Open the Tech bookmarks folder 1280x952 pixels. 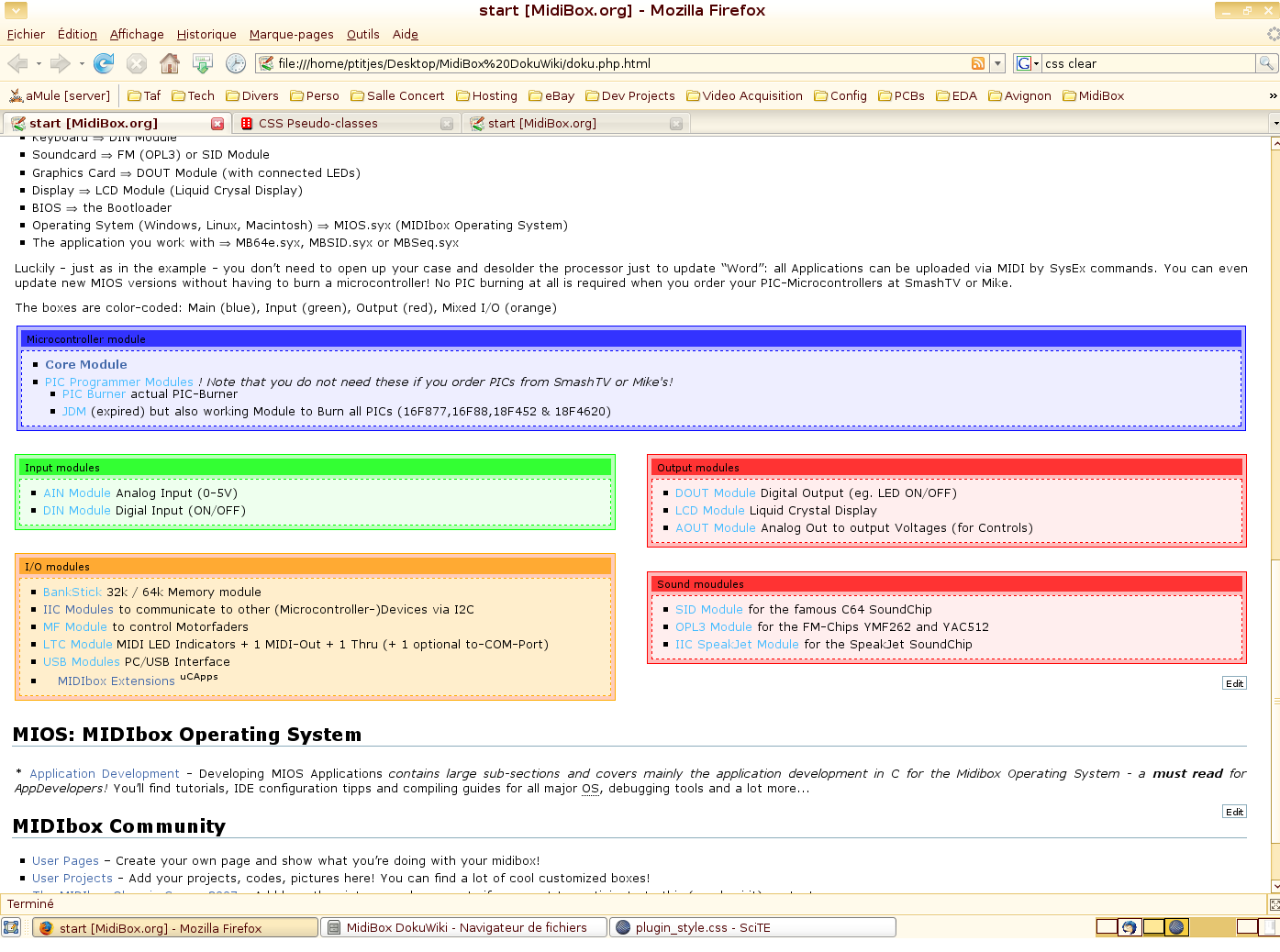click(x=193, y=95)
